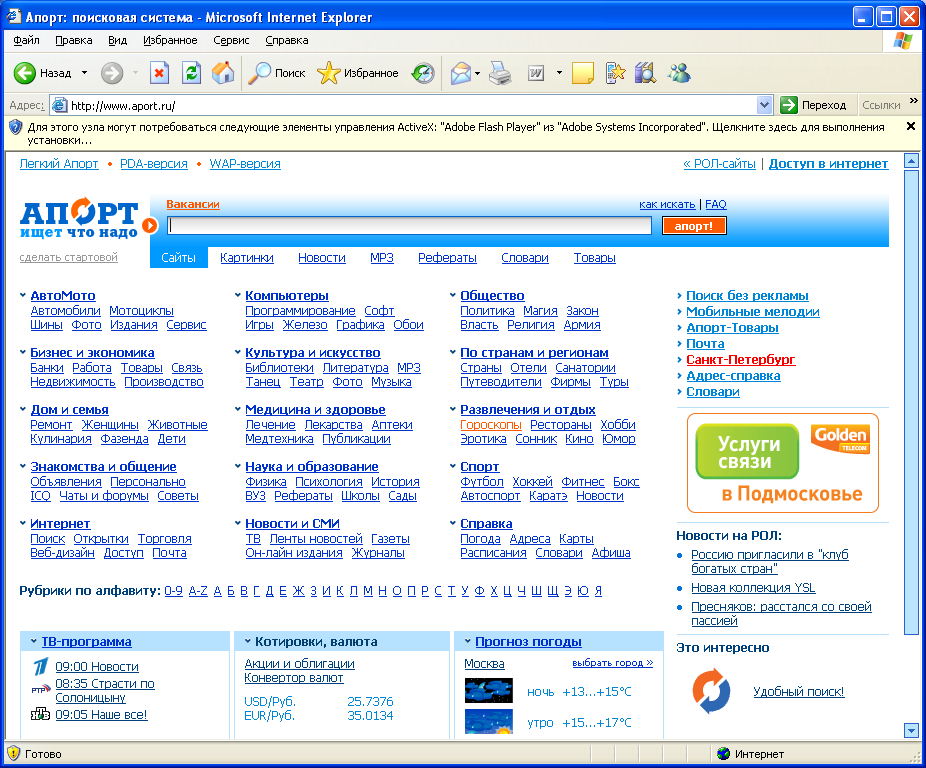The width and height of the screenshot is (926, 768).
Task: Click the Mail envelope icon
Action: point(461,73)
